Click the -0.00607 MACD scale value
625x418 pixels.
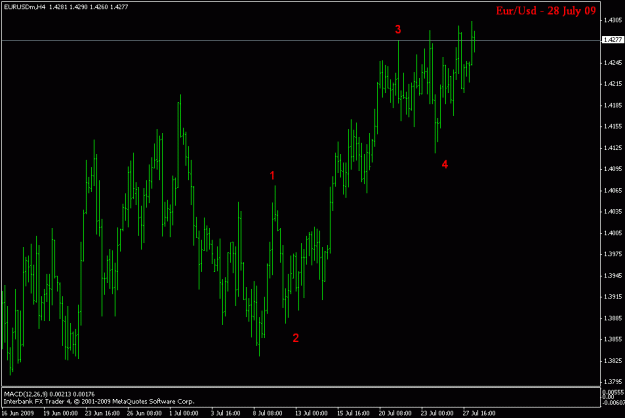614,403
